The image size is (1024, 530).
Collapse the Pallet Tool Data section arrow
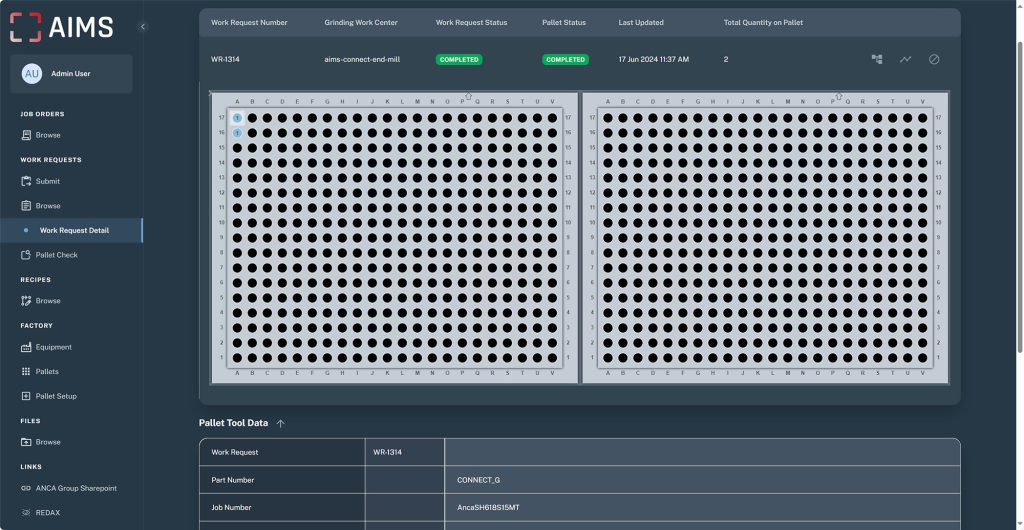(x=281, y=423)
